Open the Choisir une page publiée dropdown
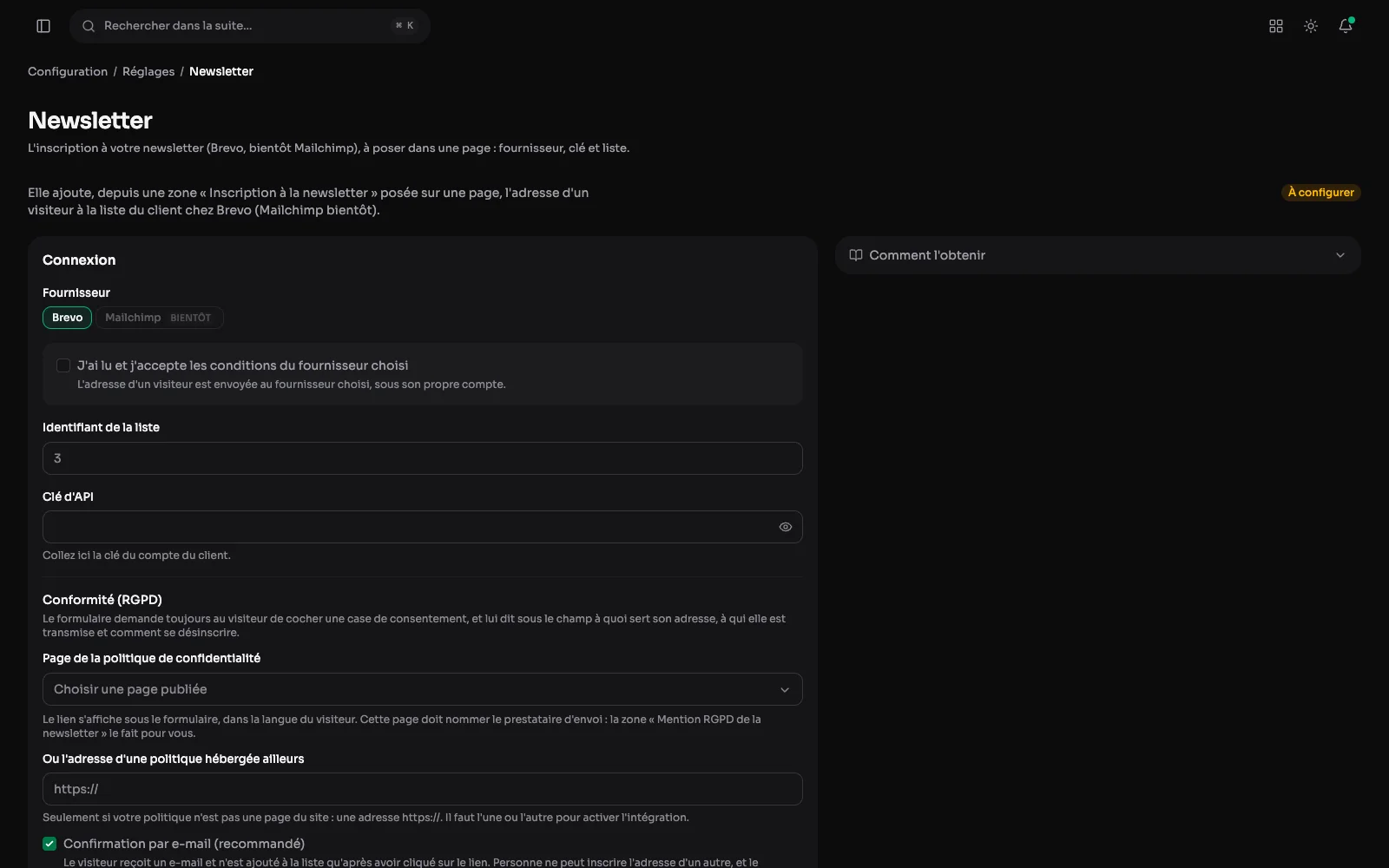 (423, 689)
